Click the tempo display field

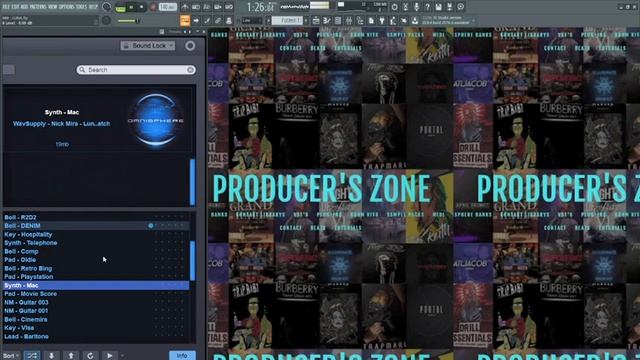pyautogui.click(x=168, y=7)
